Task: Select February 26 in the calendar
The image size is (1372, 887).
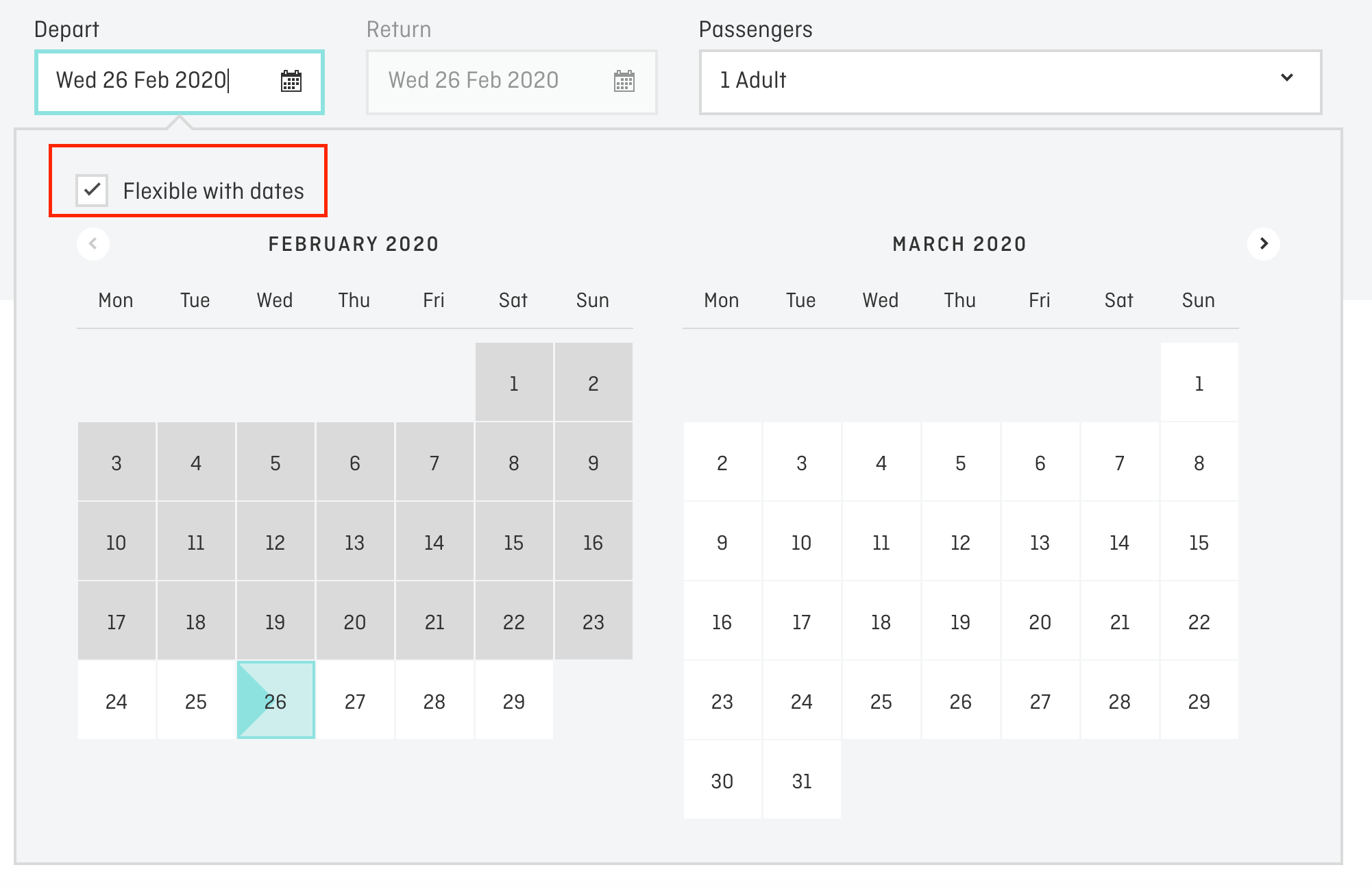Action: pos(275,701)
